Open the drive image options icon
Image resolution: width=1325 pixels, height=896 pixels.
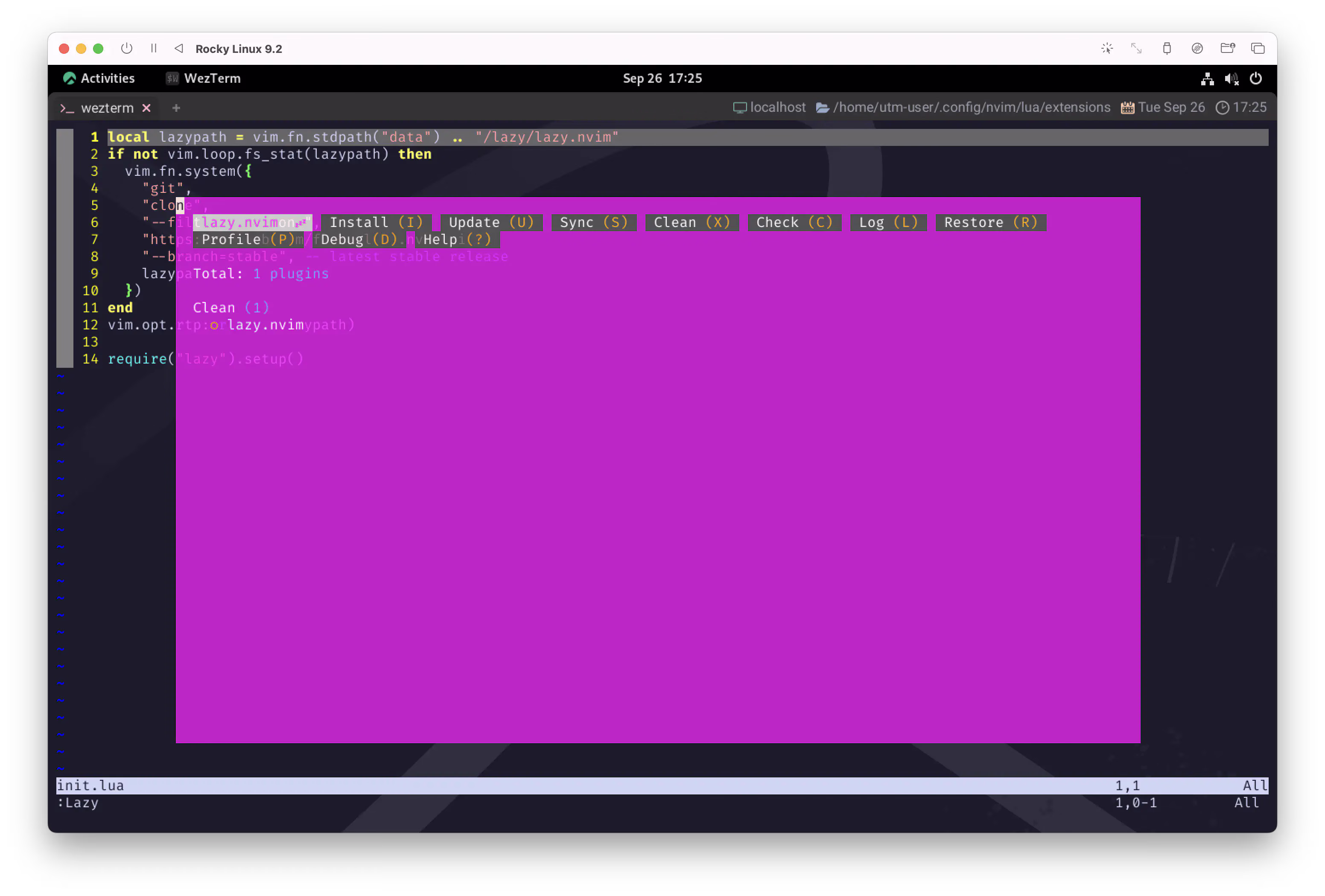[1197, 49]
